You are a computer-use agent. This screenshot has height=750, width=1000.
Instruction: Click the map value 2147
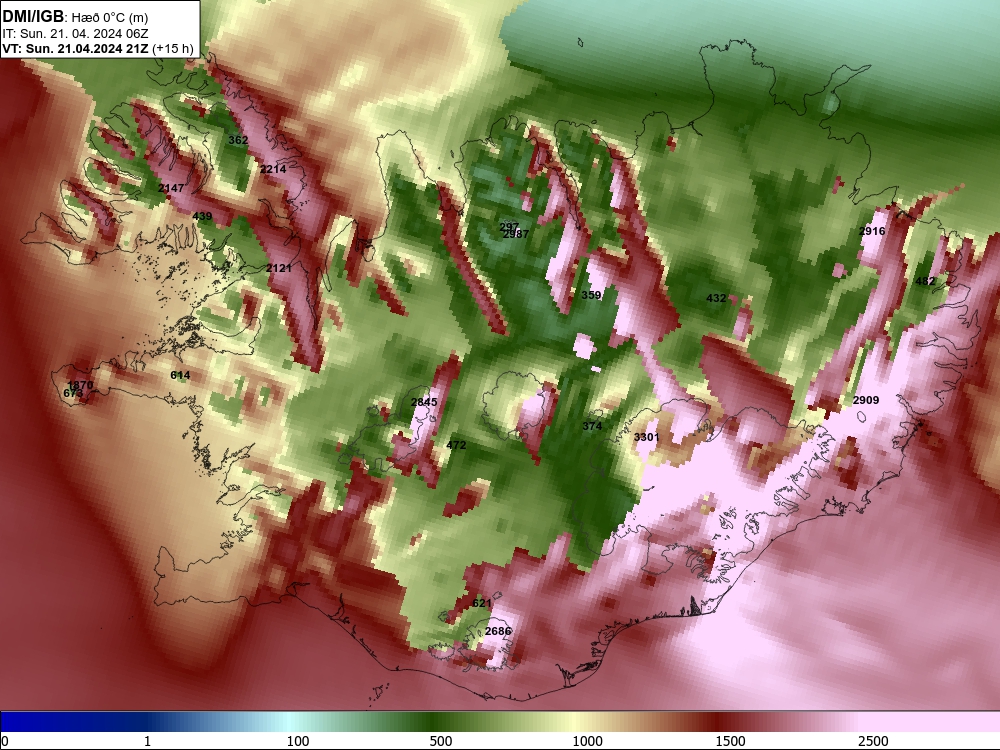171,188
